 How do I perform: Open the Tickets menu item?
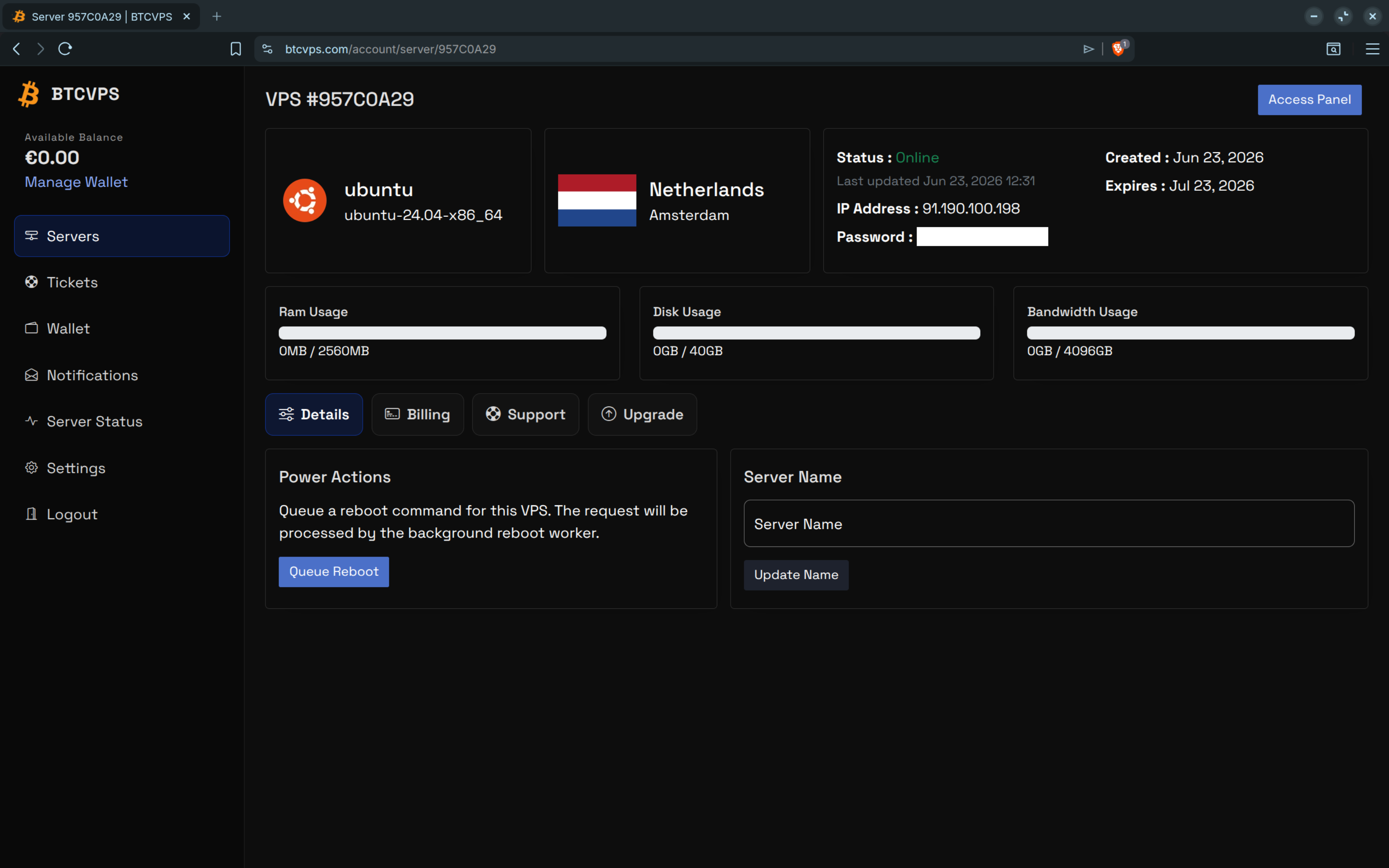122,282
